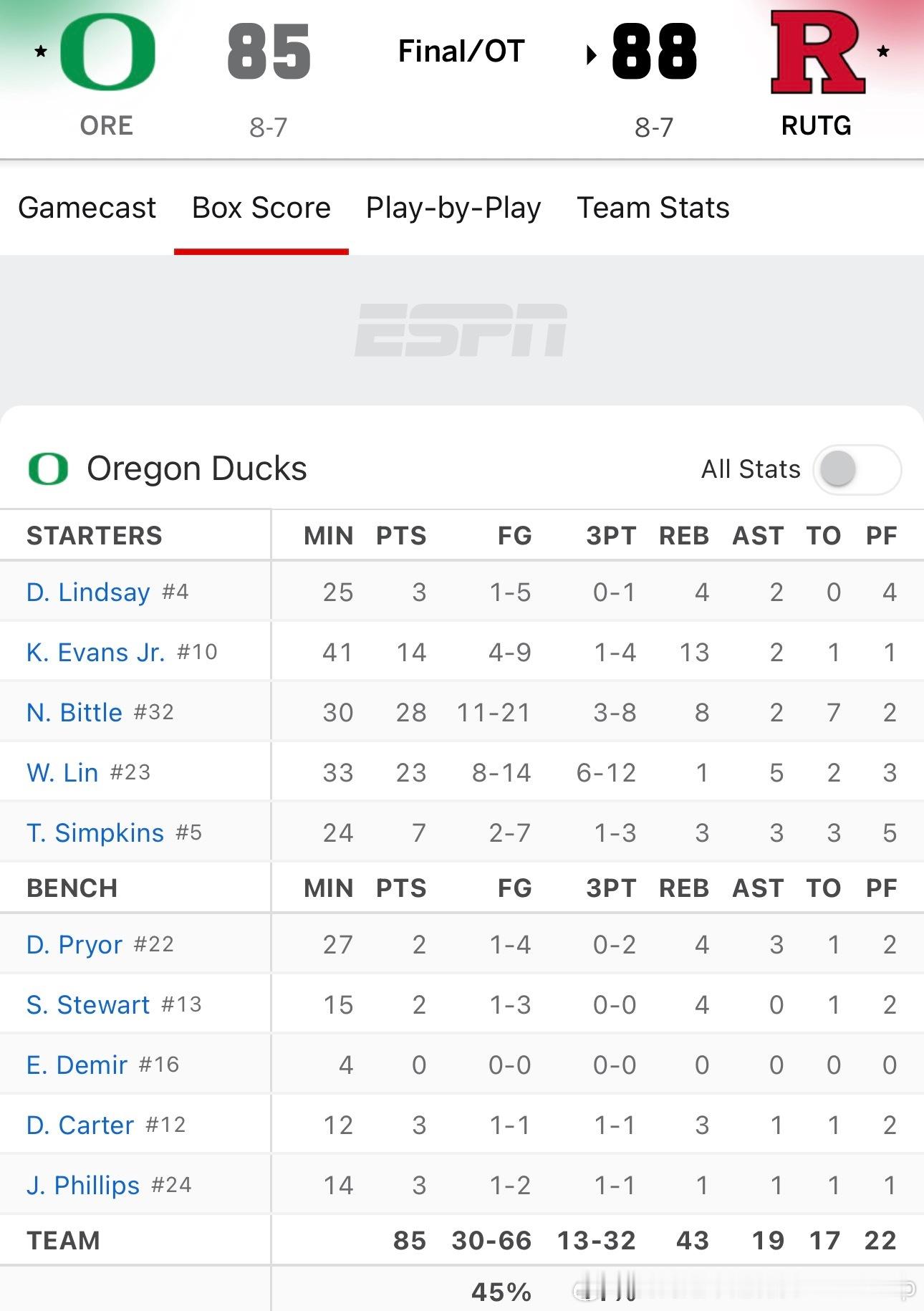This screenshot has width=924, height=1311.
Task: Tap the Rutgers R logo in header
Action: point(817,52)
